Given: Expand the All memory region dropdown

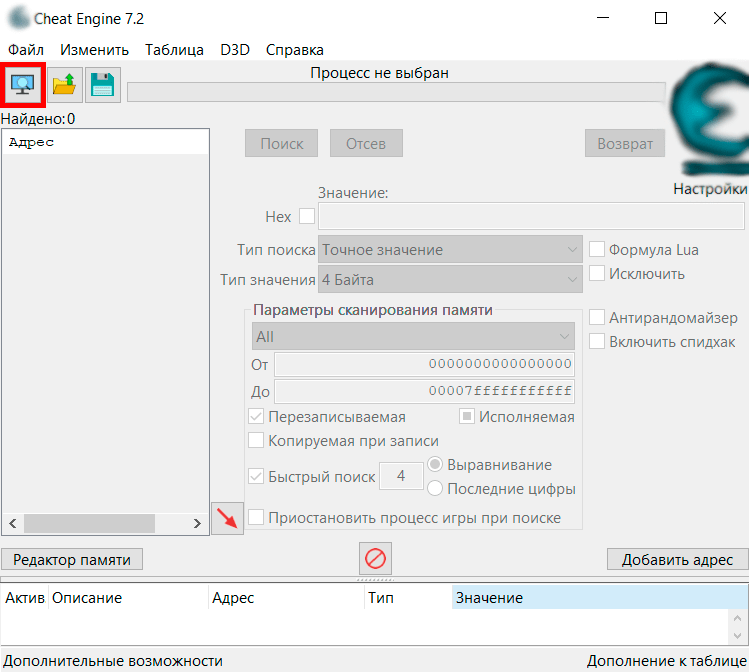Looking at the screenshot, I should tap(413, 336).
